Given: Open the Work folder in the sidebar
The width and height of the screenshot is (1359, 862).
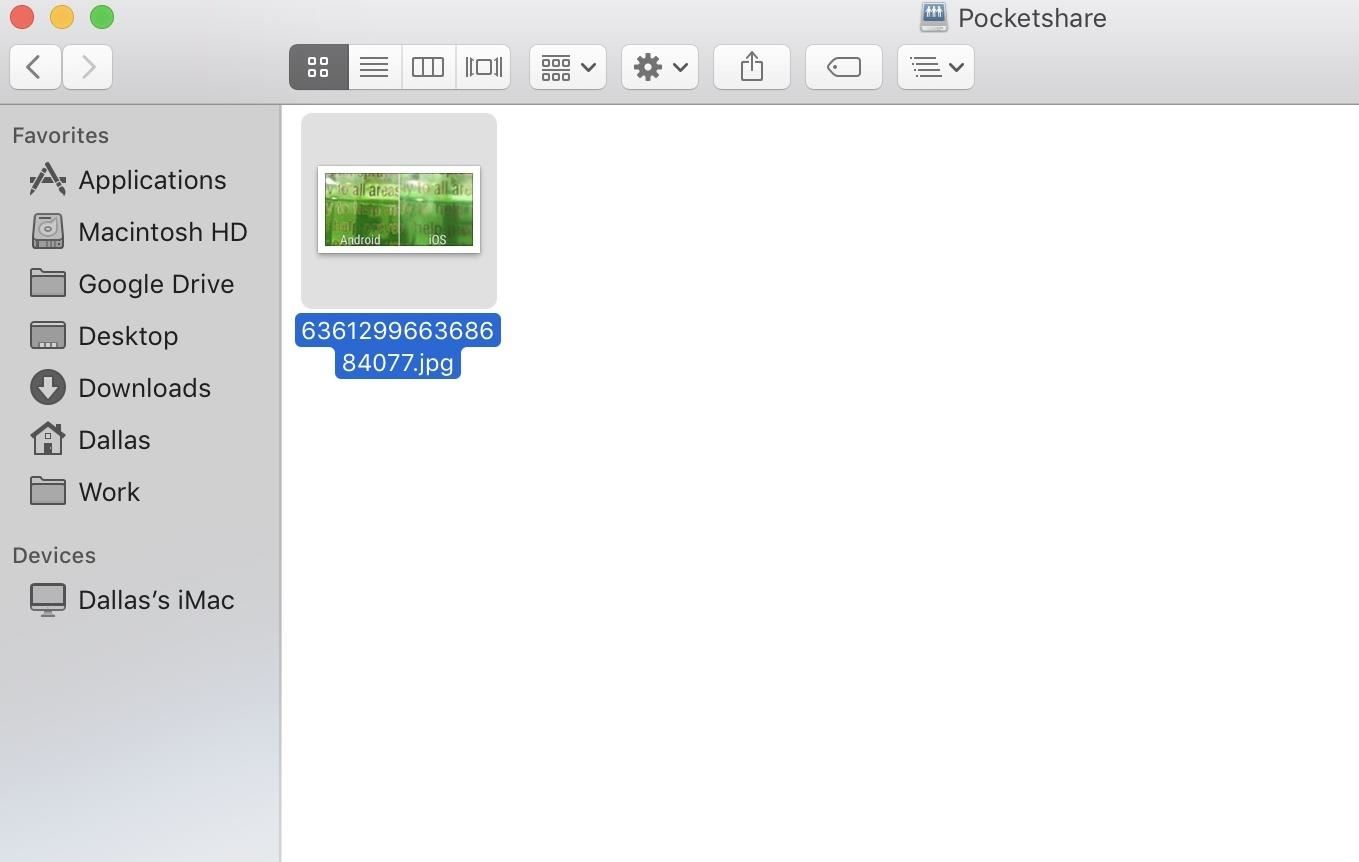Looking at the screenshot, I should 140,492.
